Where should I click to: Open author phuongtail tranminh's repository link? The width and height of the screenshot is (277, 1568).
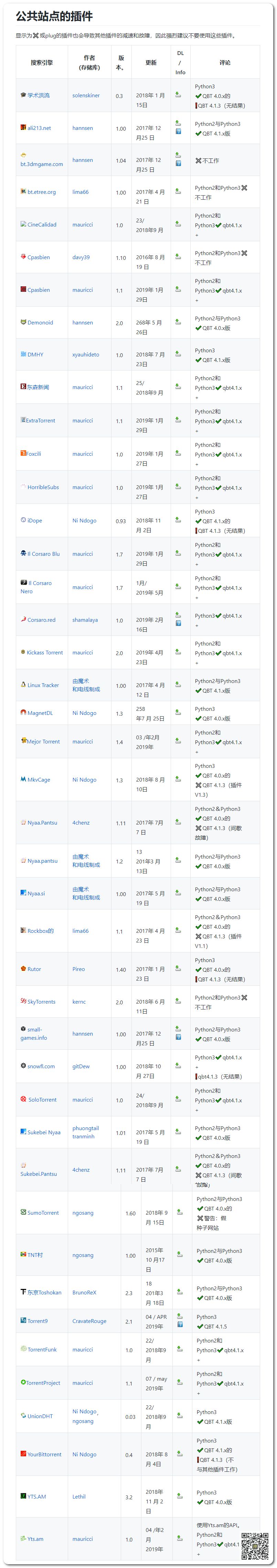click(x=86, y=1133)
